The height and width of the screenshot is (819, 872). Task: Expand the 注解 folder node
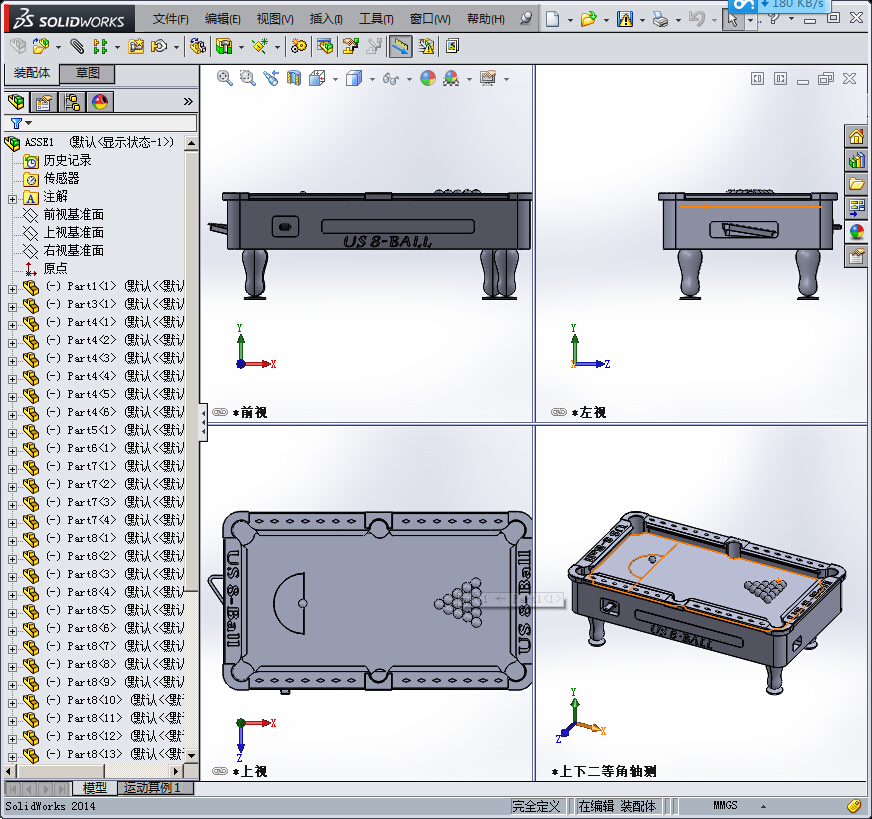coord(12,199)
